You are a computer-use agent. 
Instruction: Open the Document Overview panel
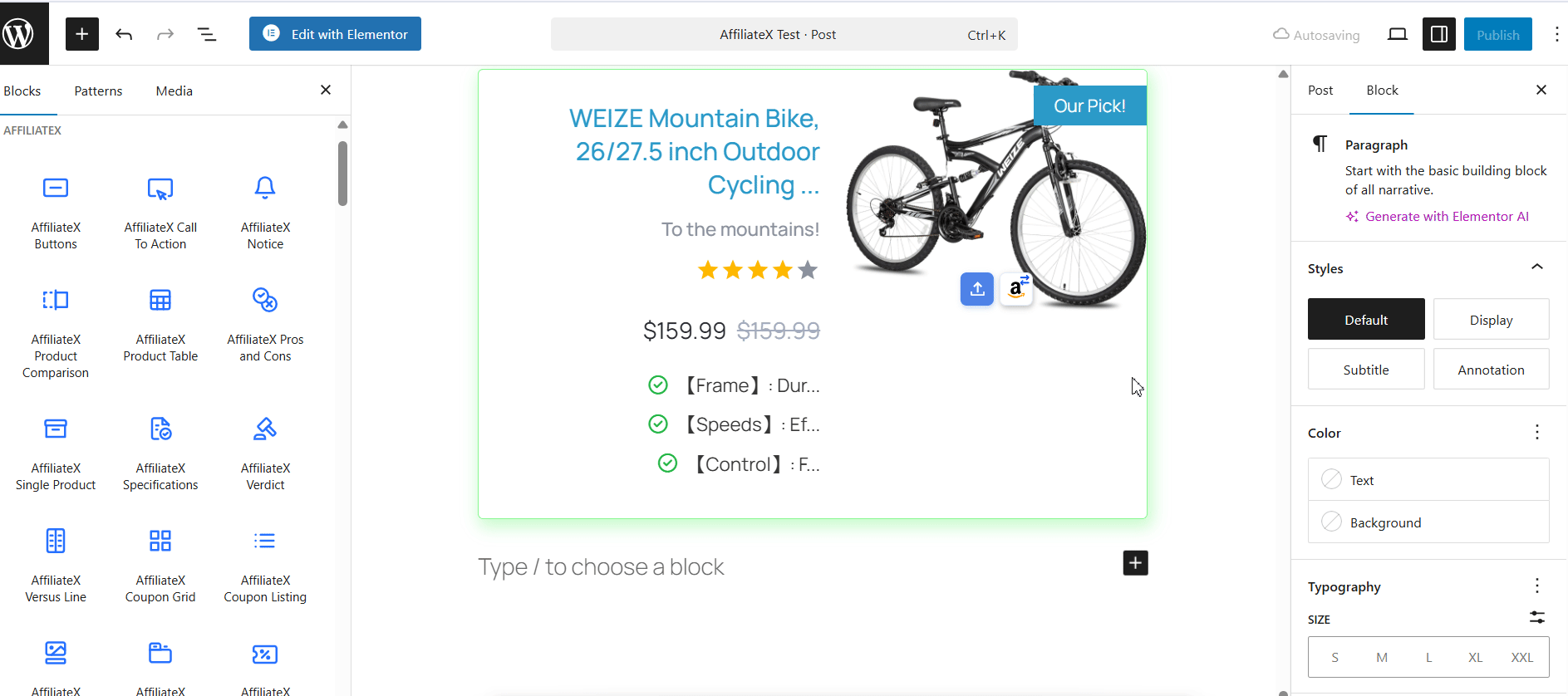[206, 34]
